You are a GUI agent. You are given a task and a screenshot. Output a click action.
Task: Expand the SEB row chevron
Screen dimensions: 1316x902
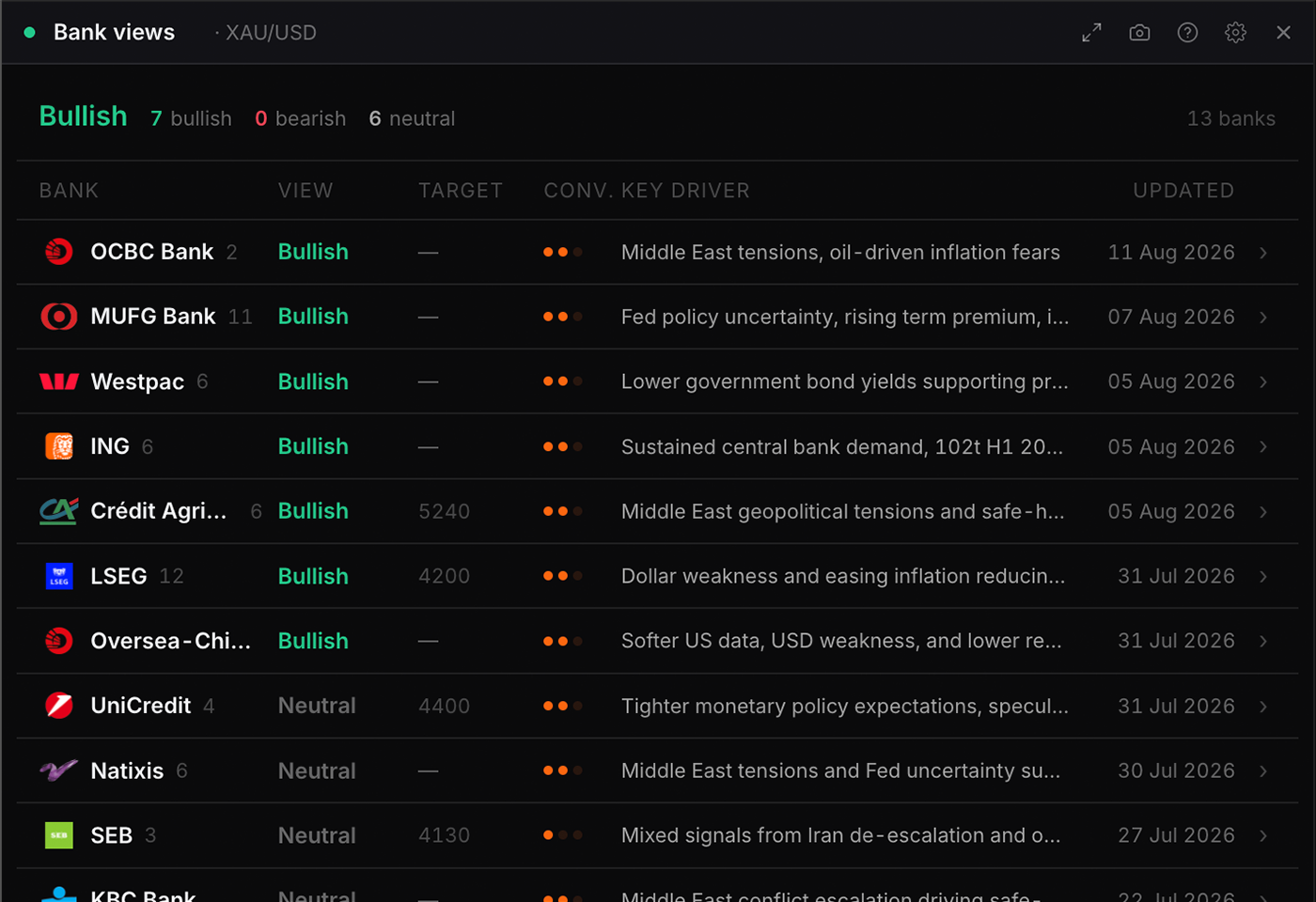[x=1263, y=836]
